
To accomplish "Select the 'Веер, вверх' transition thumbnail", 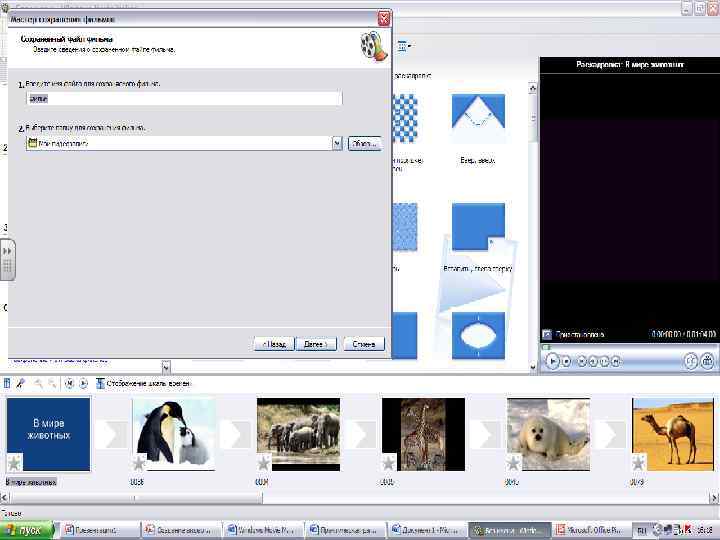I will coord(478,118).
